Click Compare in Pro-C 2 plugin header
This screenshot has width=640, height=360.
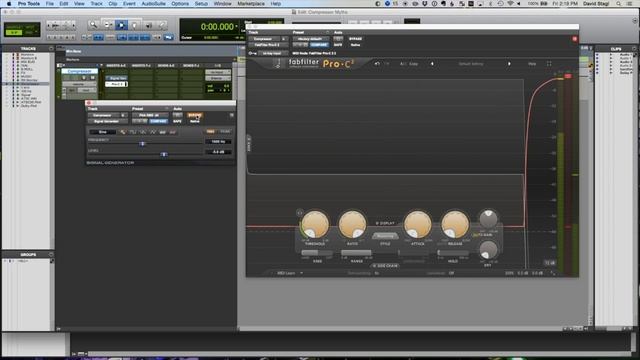[319, 45]
